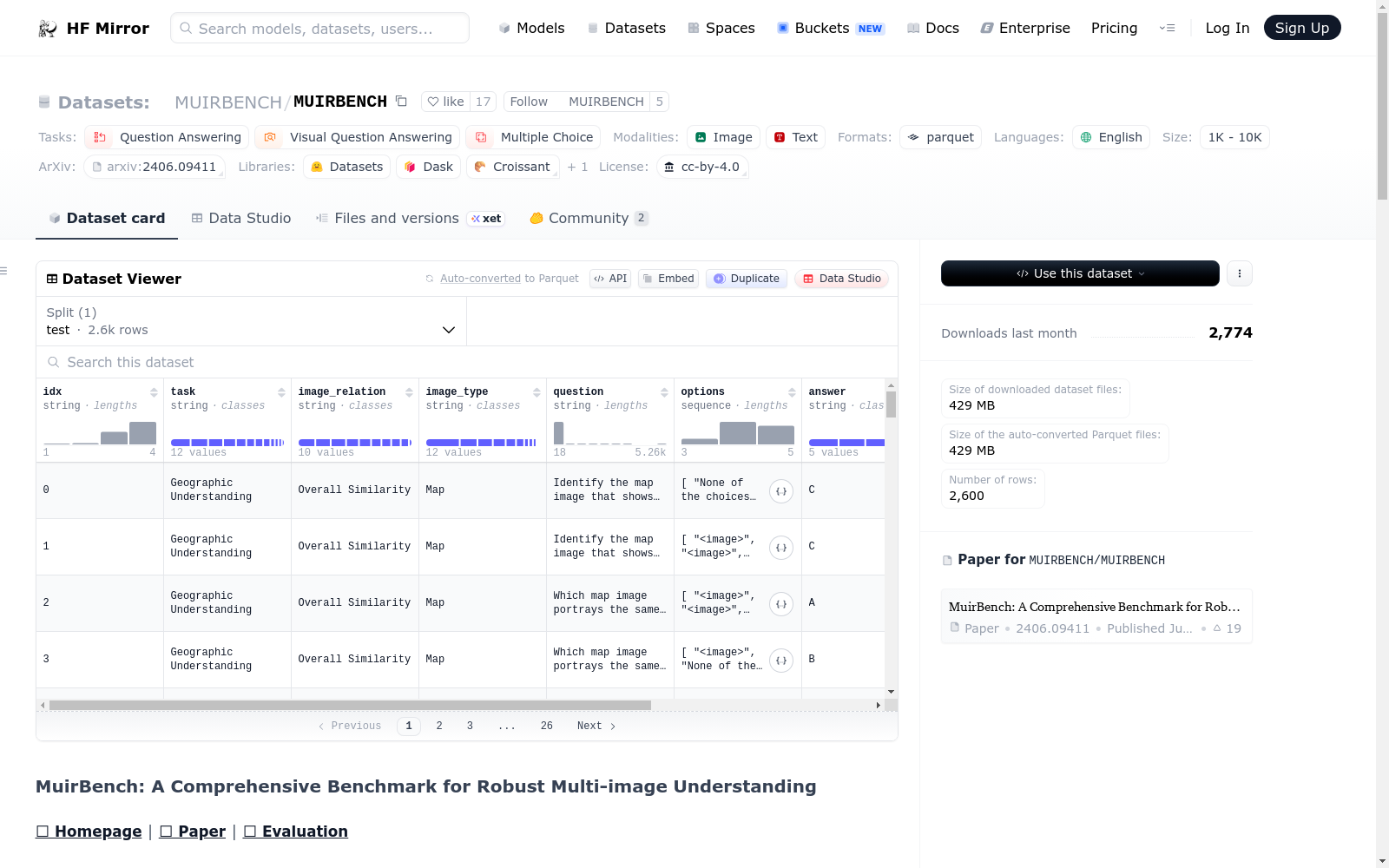This screenshot has height=868, width=1389.
Task: Open Enterprise in the top navigation
Action: tap(1025, 28)
